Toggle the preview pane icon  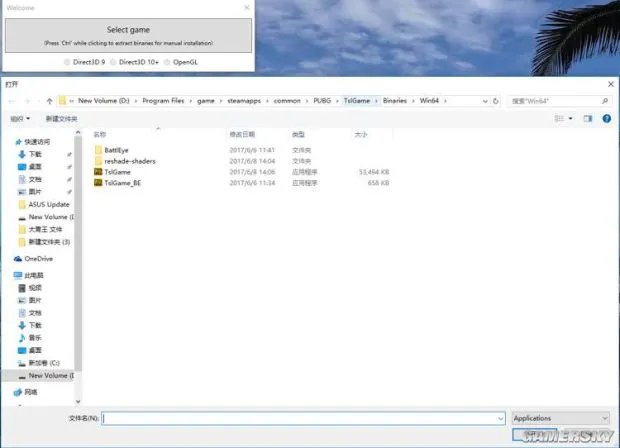[587, 118]
